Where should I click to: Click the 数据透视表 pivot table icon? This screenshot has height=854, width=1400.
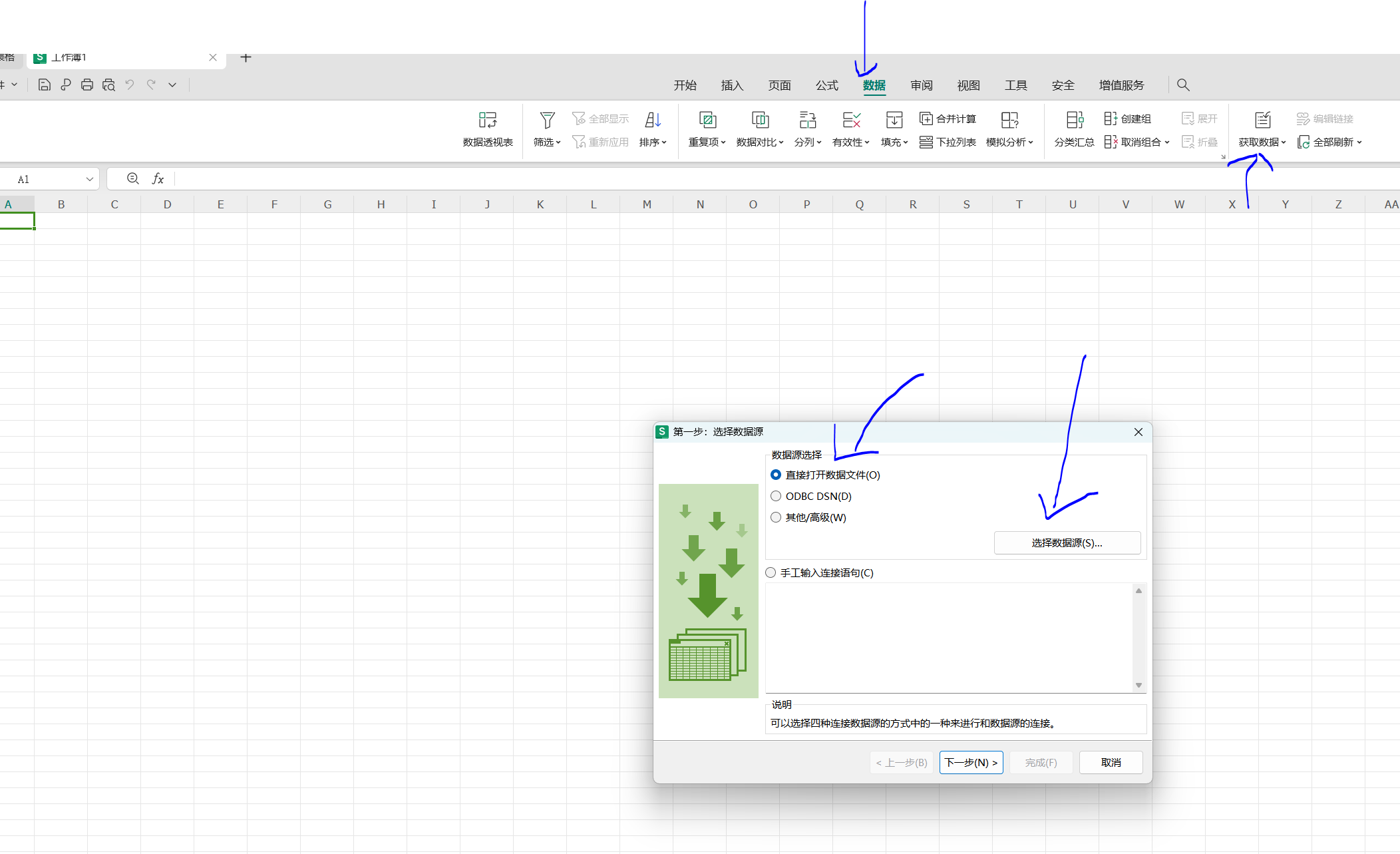click(x=487, y=120)
